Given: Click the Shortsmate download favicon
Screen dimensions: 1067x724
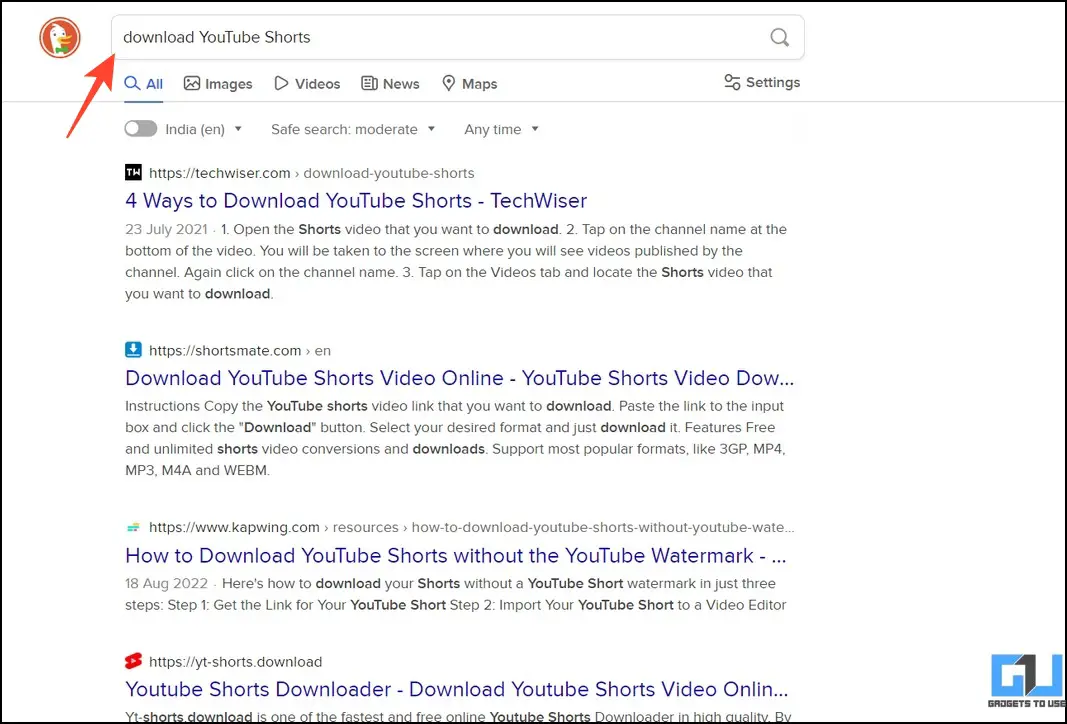Looking at the screenshot, I should tap(133, 350).
